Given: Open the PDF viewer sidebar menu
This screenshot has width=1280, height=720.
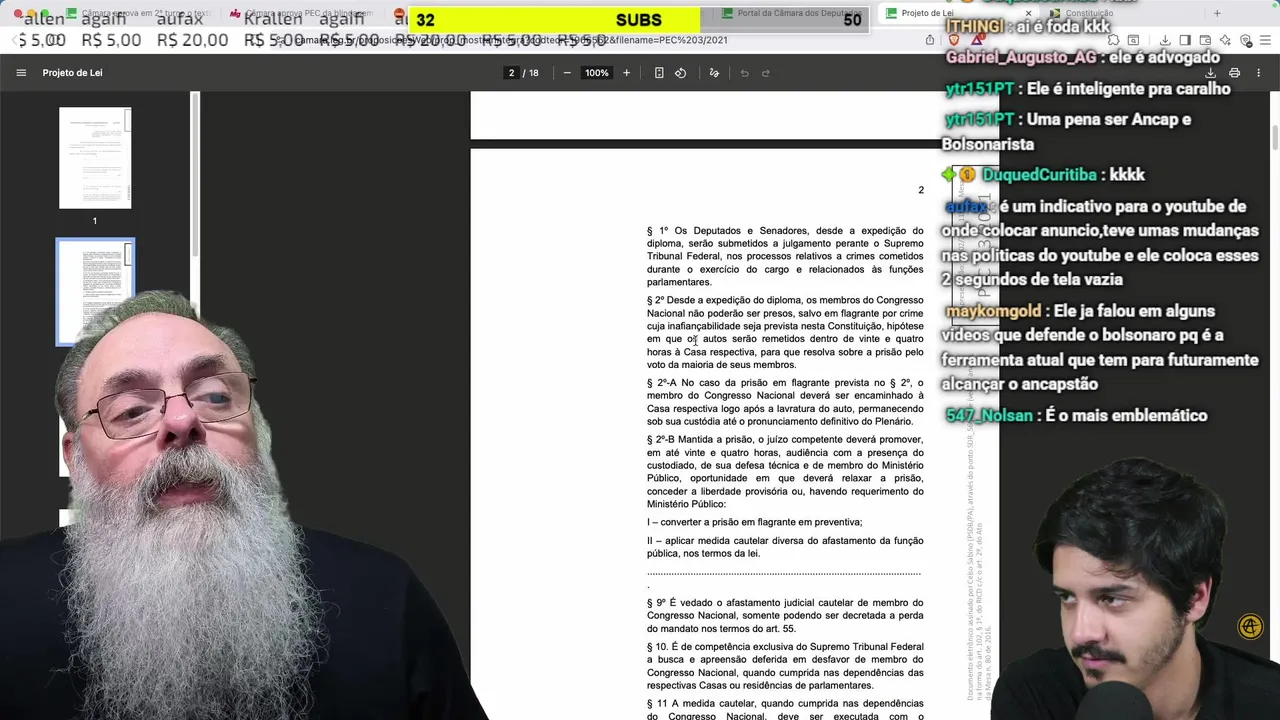Looking at the screenshot, I should (x=21, y=73).
